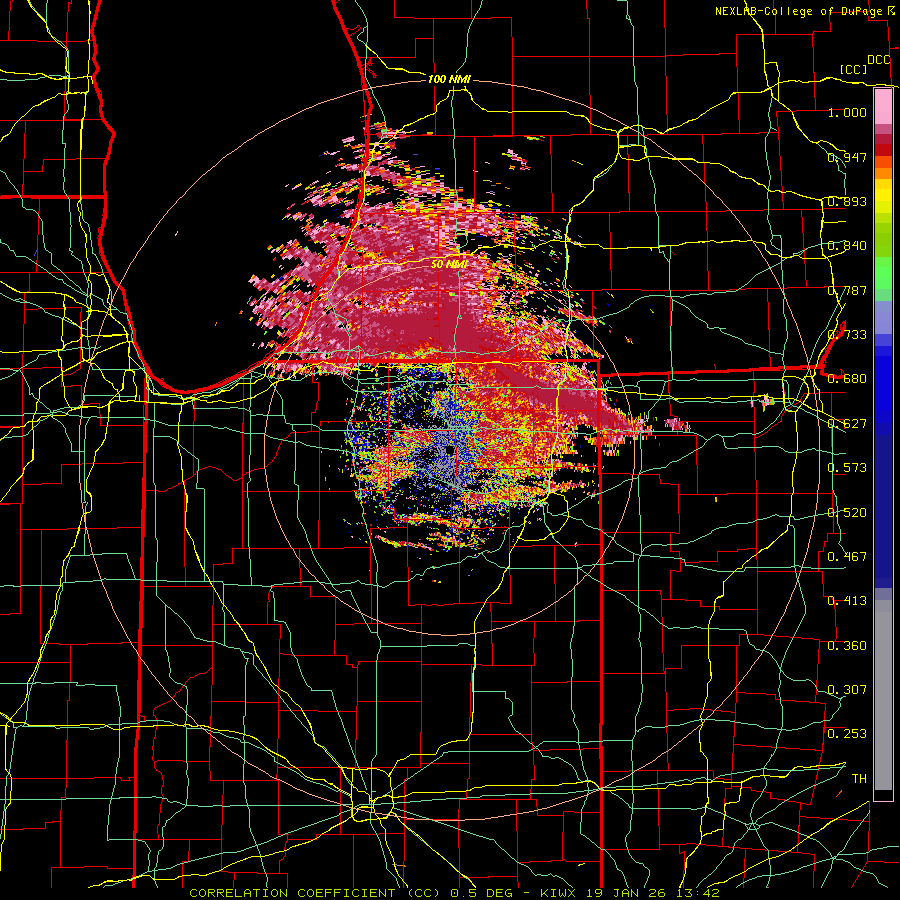Select the 0.467 legend value
Image resolution: width=900 pixels, height=900 pixels.
coord(847,557)
